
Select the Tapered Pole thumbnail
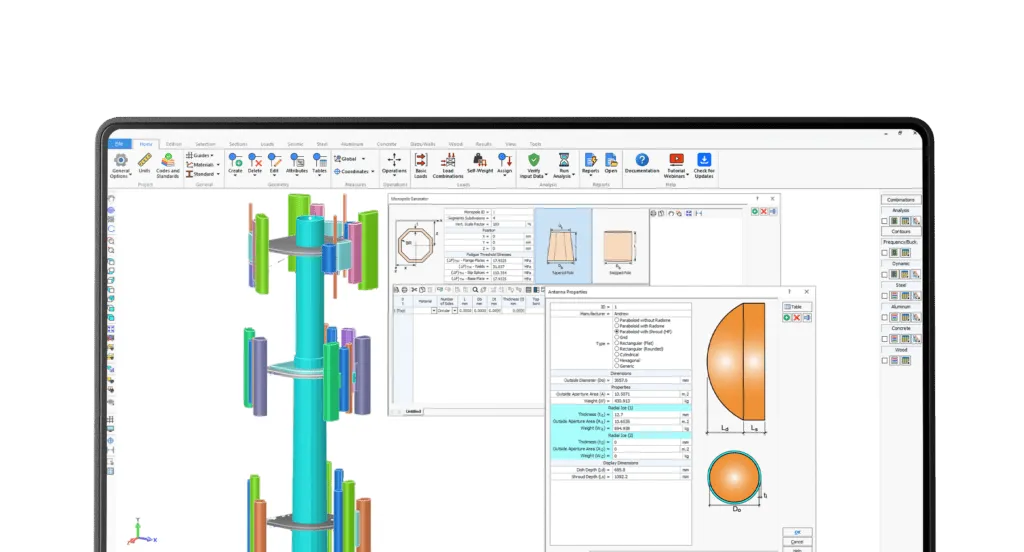(563, 246)
